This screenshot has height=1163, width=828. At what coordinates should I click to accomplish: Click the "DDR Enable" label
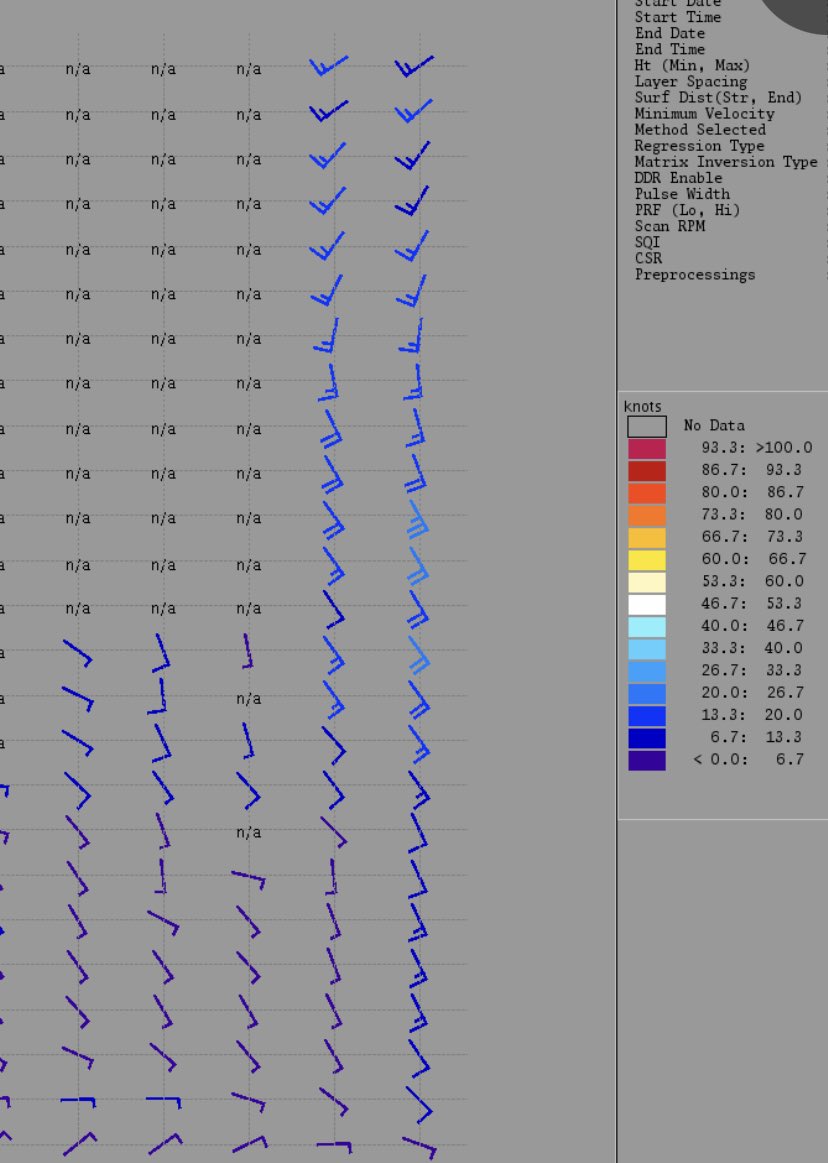click(x=678, y=178)
